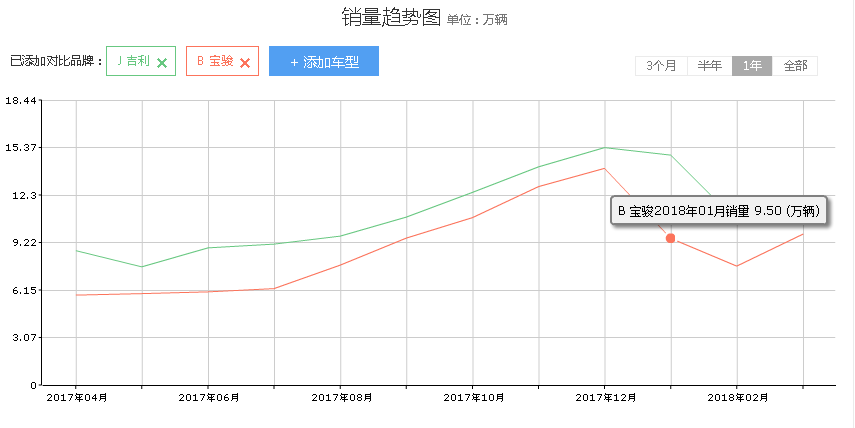The width and height of the screenshot is (855, 428).
Task: Click the 宝骏2018年01月销量 tooltip box
Action: click(x=718, y=211)
